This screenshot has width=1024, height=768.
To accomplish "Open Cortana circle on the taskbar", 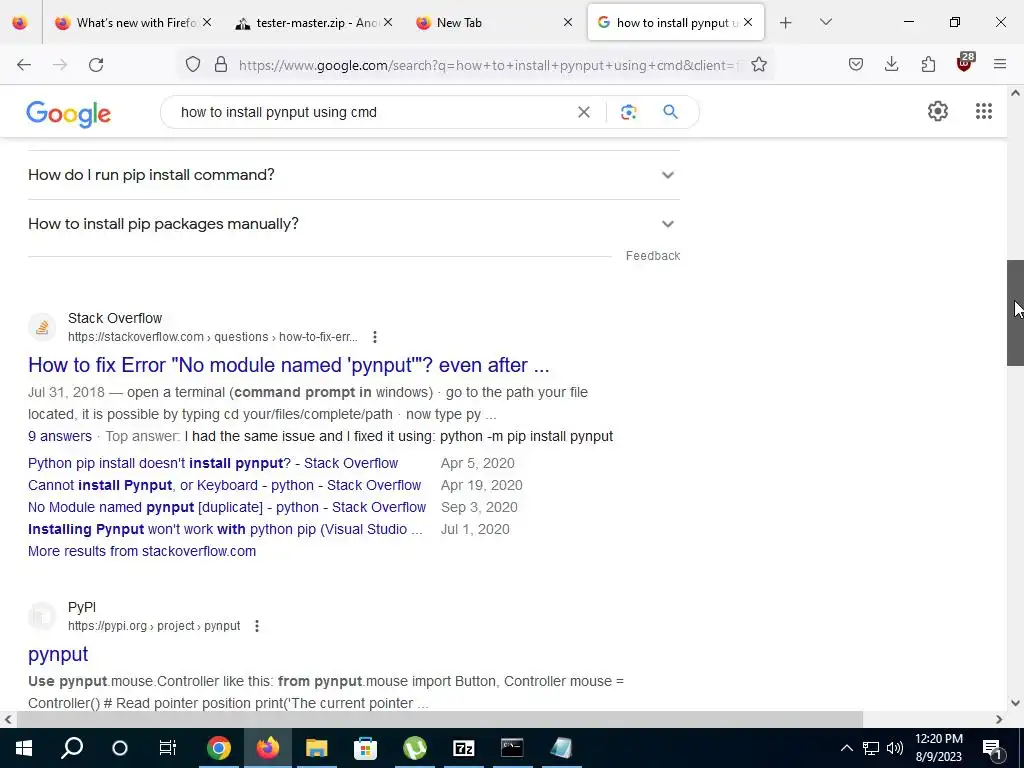I will (x=120, y=748).
